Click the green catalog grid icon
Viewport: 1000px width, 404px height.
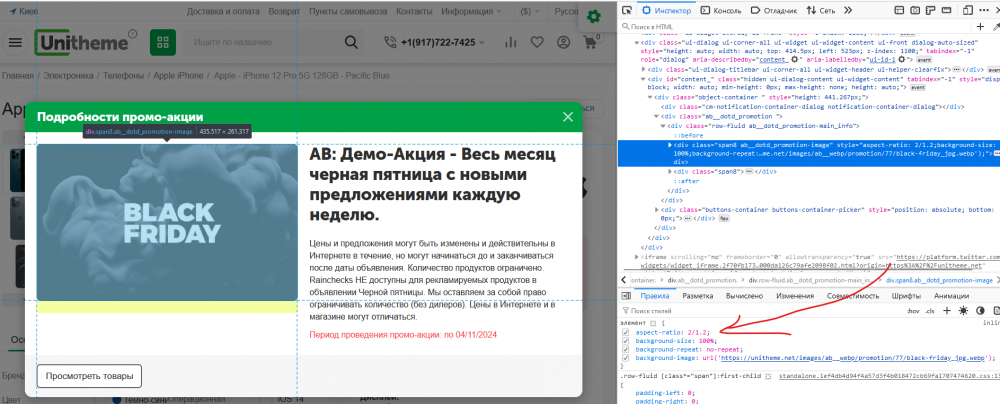(x=162, y=43)
